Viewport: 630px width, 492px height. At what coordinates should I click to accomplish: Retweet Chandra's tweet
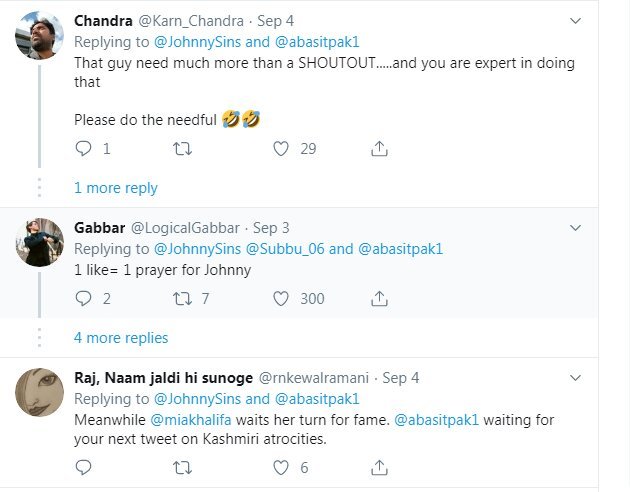182,148
